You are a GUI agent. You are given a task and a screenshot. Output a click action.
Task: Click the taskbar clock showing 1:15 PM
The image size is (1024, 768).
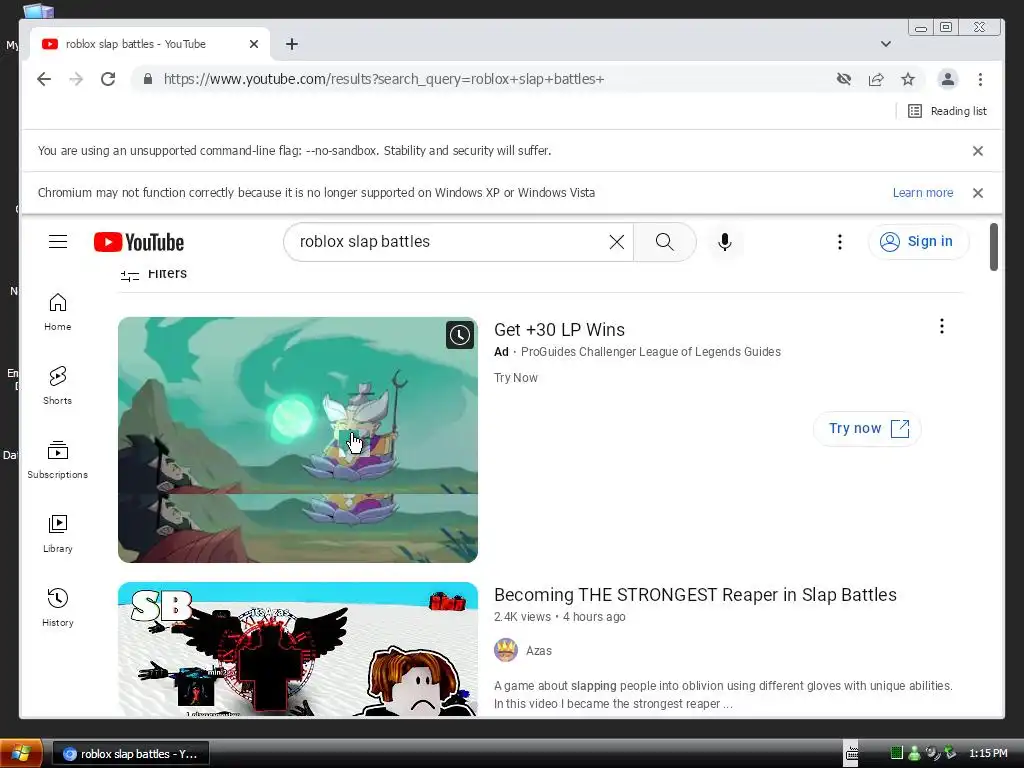(x=988, y=754)
